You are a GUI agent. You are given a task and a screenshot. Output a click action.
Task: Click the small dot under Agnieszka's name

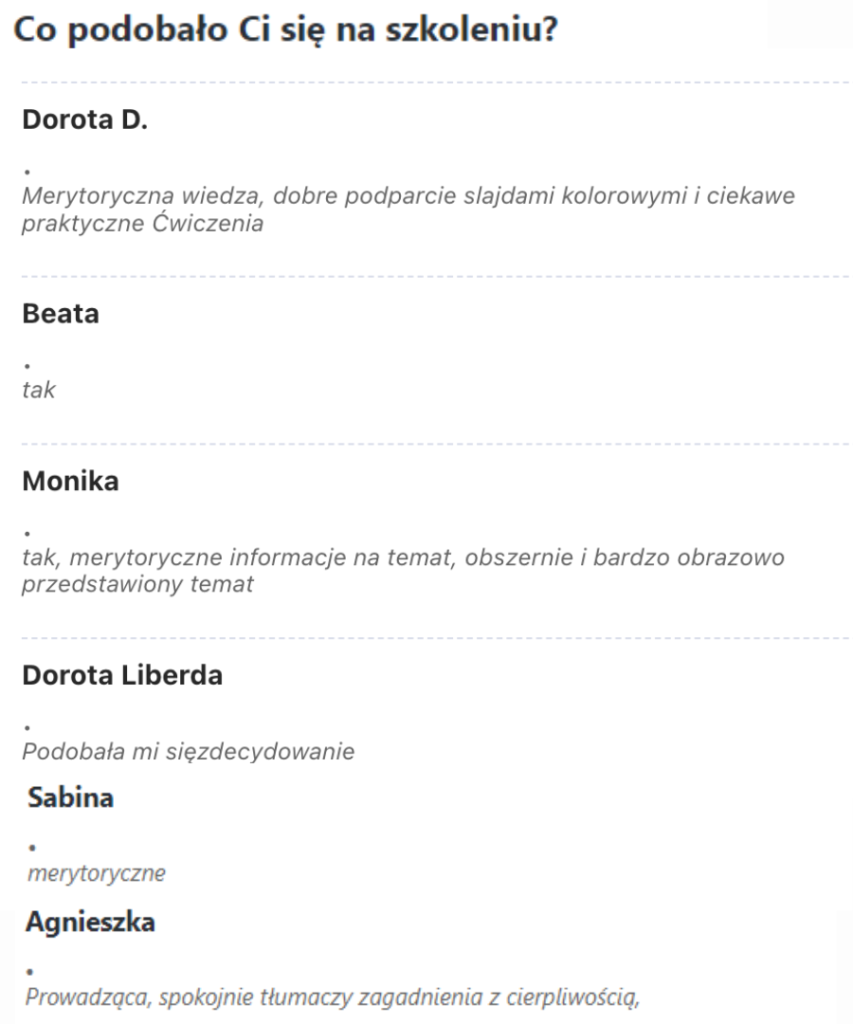click(x=32, y=972)
